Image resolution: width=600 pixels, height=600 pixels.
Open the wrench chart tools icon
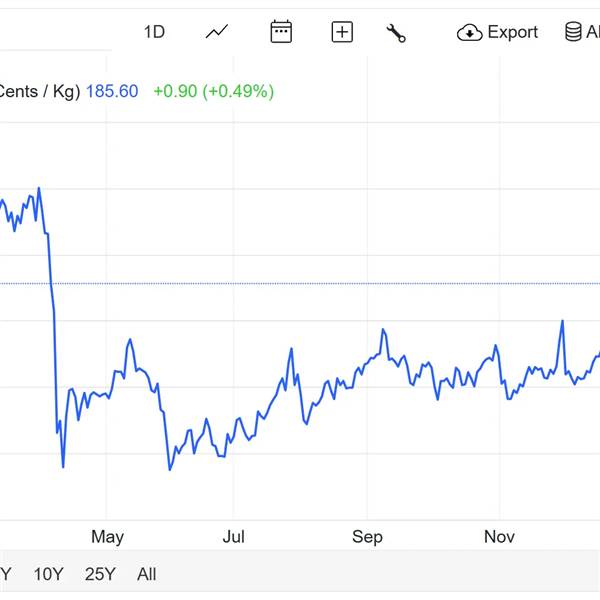click(396, 32)
